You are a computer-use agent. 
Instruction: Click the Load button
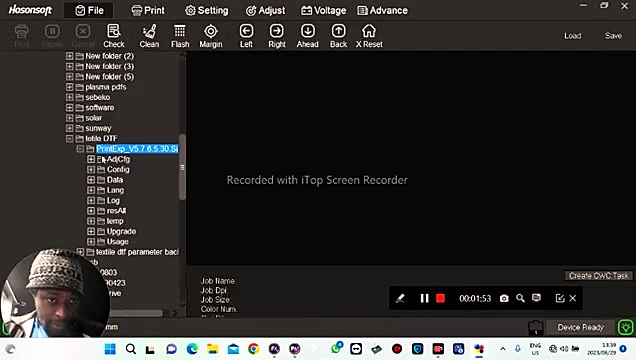tap(572, 36)
